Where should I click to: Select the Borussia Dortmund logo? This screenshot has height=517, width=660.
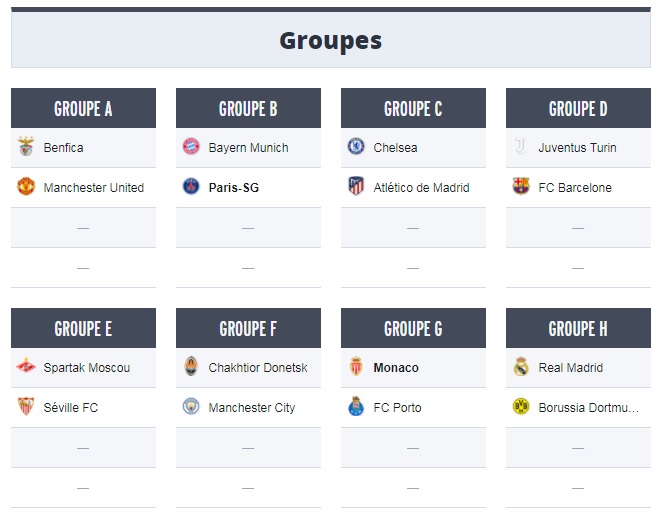521,406
